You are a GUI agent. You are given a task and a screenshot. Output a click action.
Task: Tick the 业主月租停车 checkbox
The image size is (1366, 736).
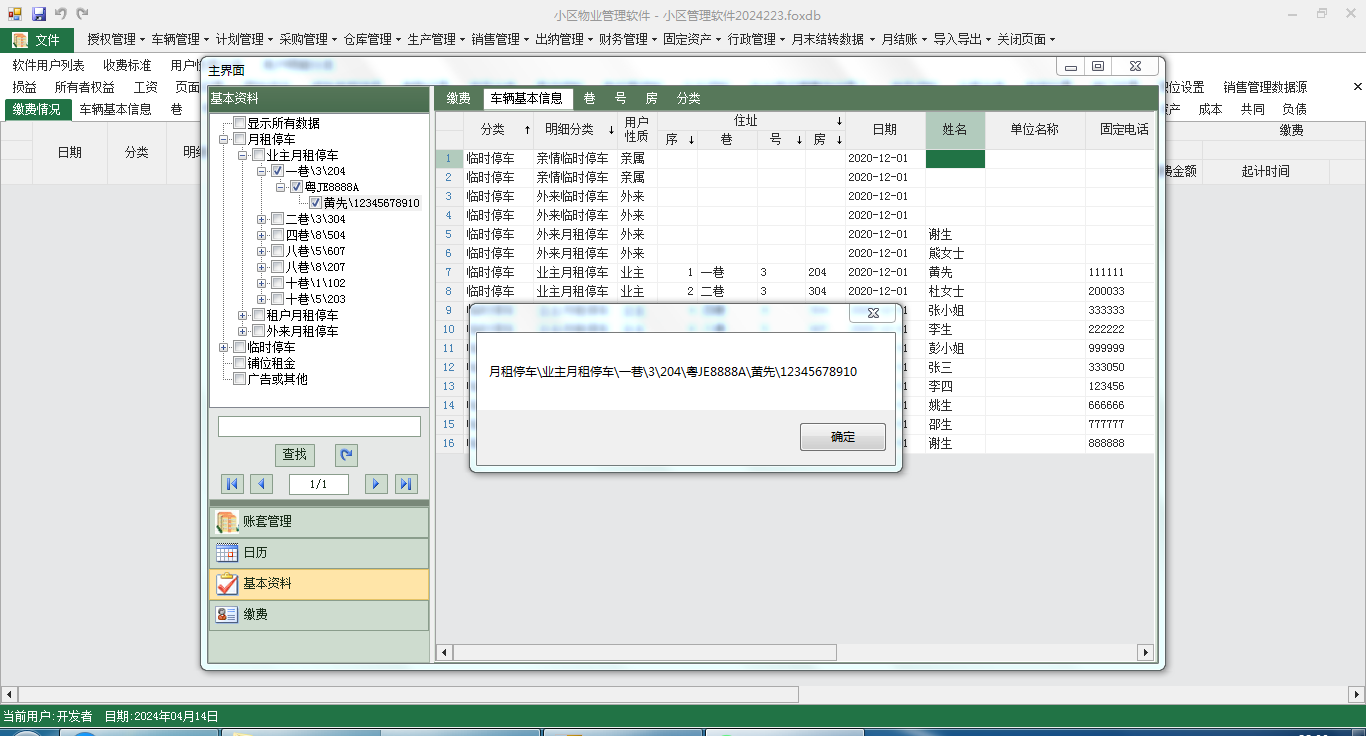(x=258, y=155)
